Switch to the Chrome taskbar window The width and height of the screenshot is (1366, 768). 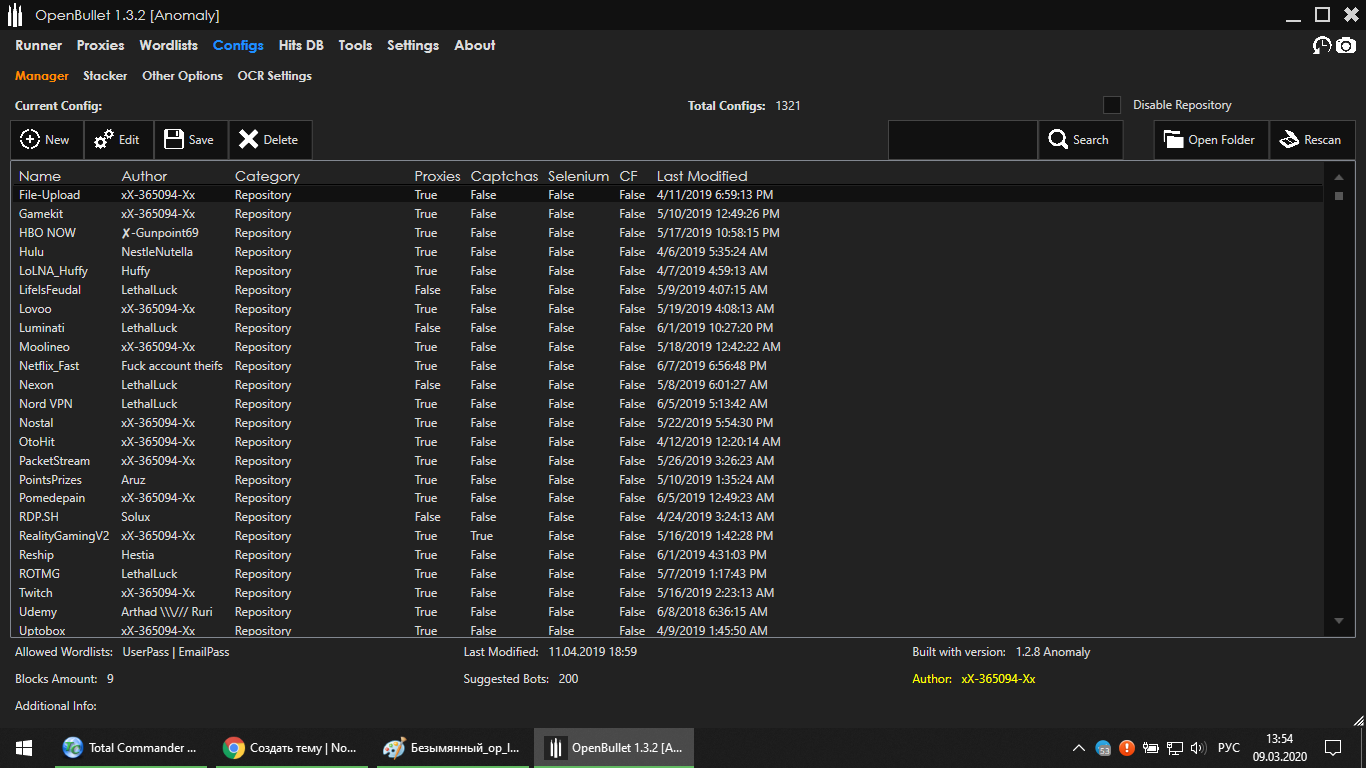tap(294, 748)
